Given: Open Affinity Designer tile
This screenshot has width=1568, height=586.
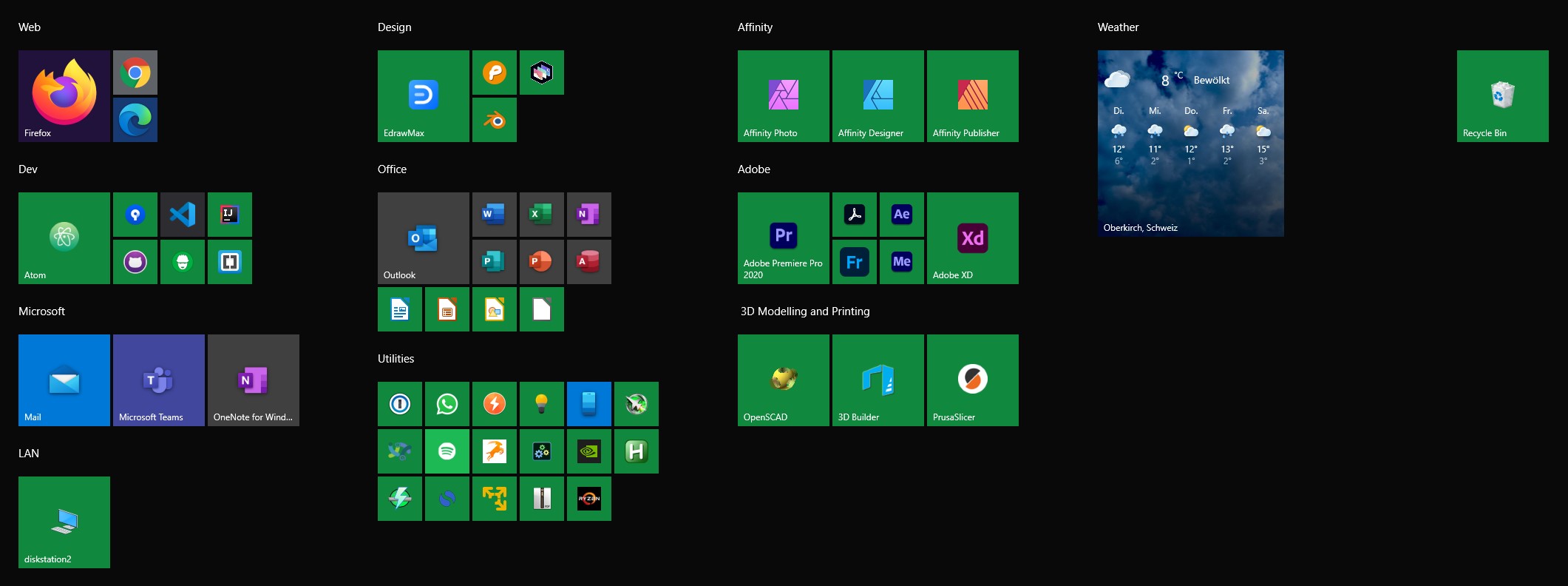Looking at the screenshot, I should [878, 96].
